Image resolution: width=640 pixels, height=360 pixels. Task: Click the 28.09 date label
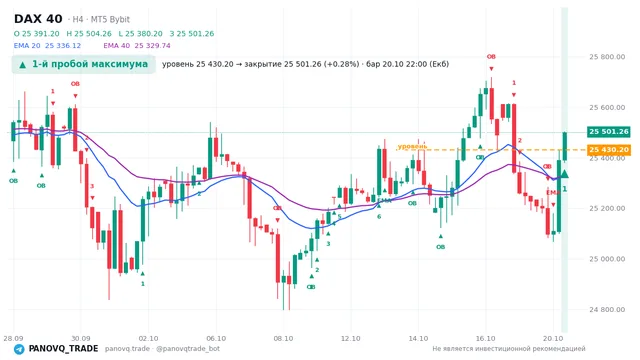click(x=13, y=339)
